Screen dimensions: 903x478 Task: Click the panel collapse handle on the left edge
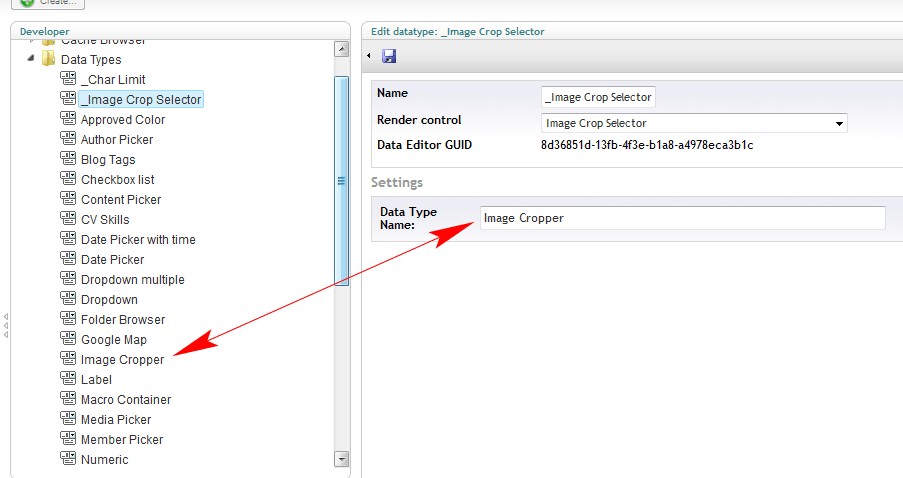(x=6, y=326)
